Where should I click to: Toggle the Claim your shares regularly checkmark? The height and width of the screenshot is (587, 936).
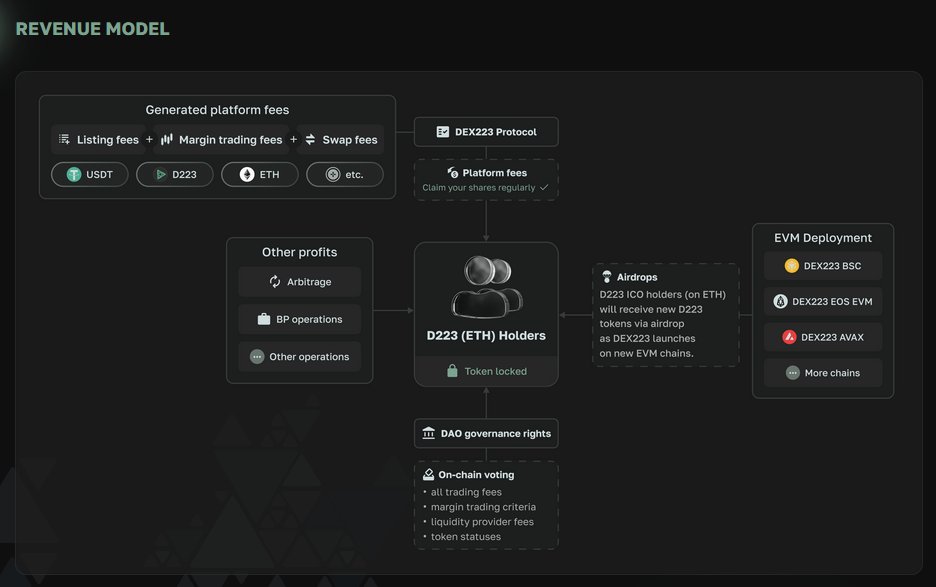(544, 187)
